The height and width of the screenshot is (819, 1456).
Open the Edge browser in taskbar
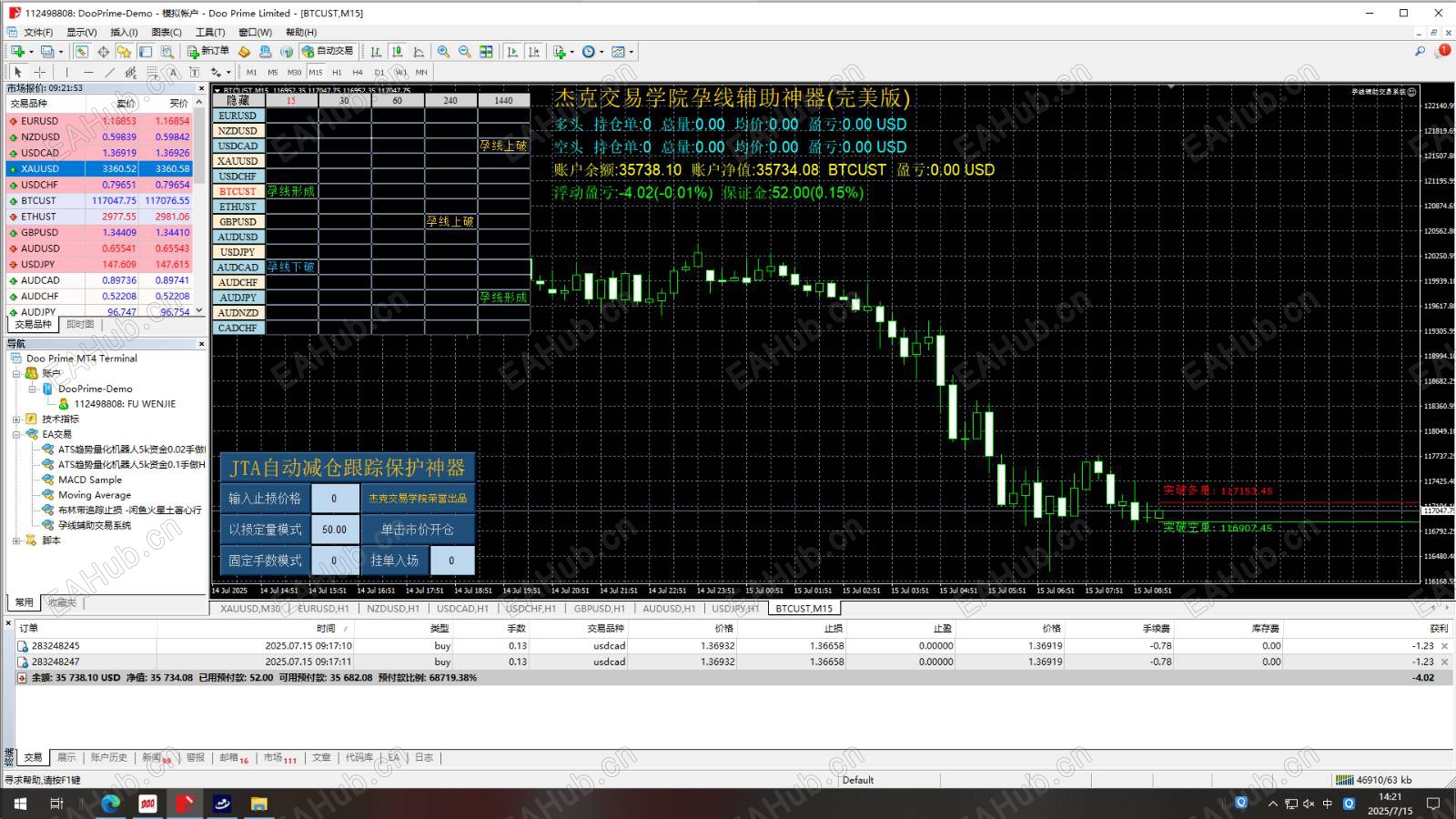click(x=111, y=803)
